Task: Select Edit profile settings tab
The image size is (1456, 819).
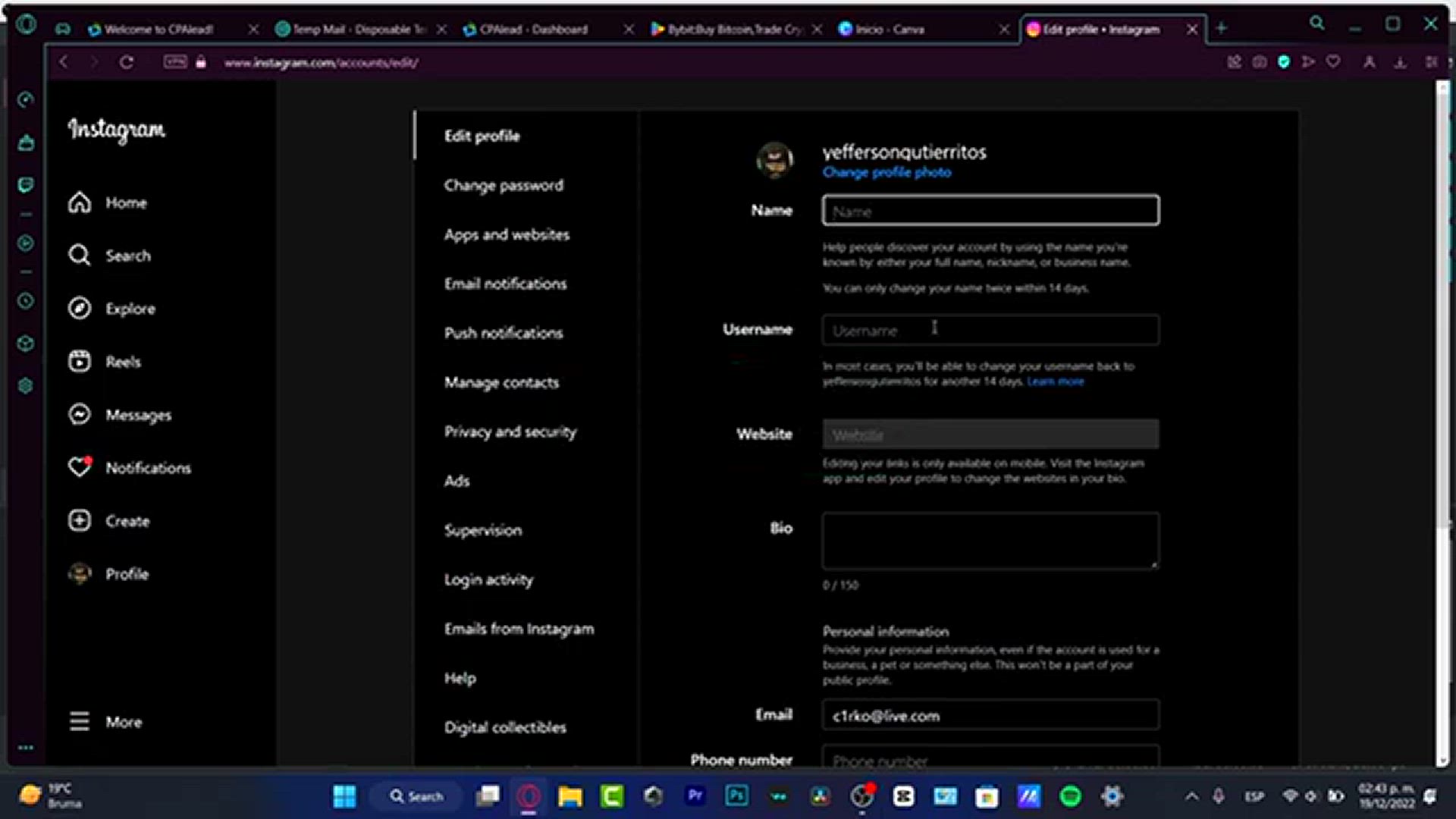Action: [x=482, y=136]
